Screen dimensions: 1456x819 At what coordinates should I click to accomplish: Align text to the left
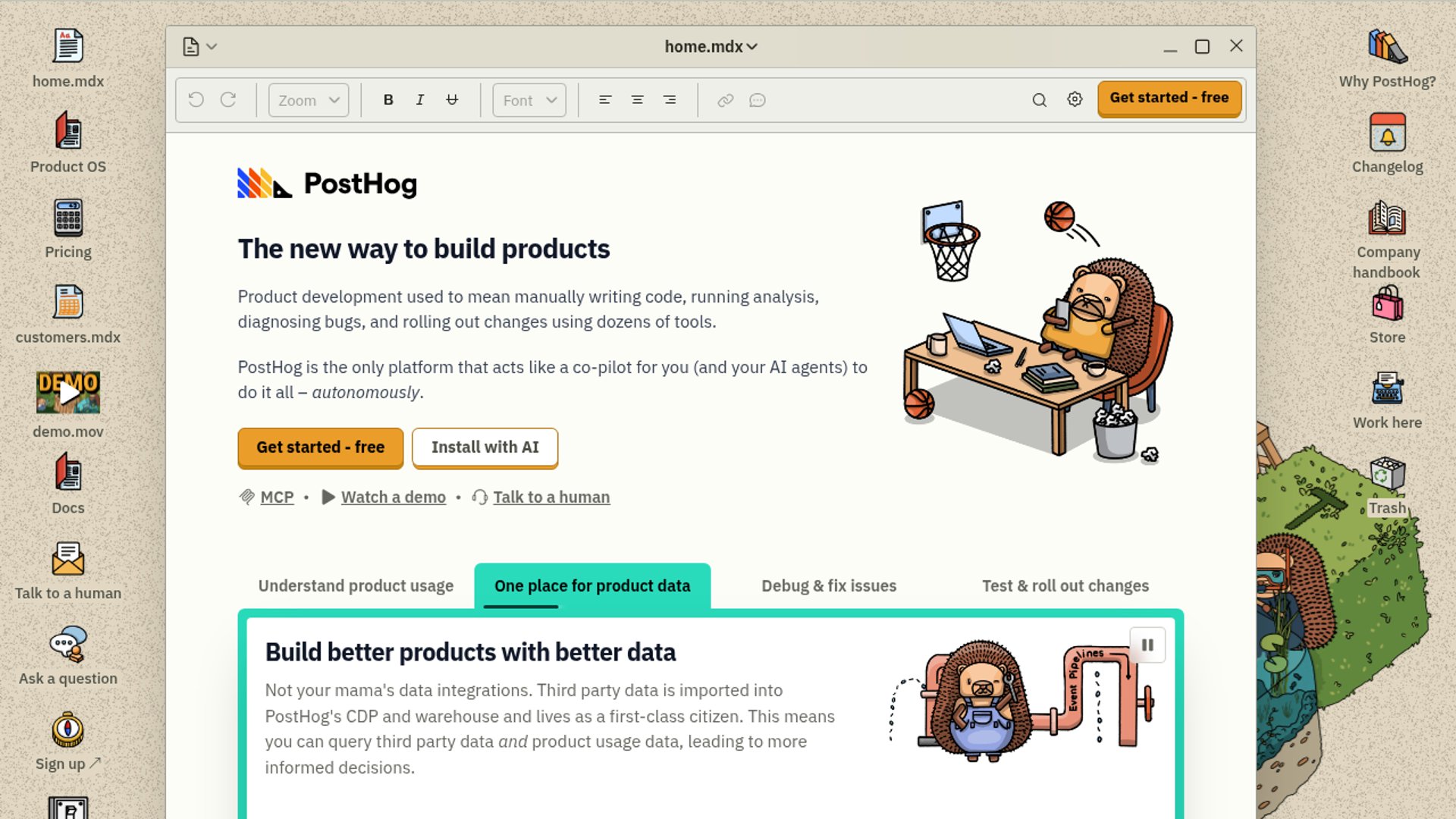605,100
